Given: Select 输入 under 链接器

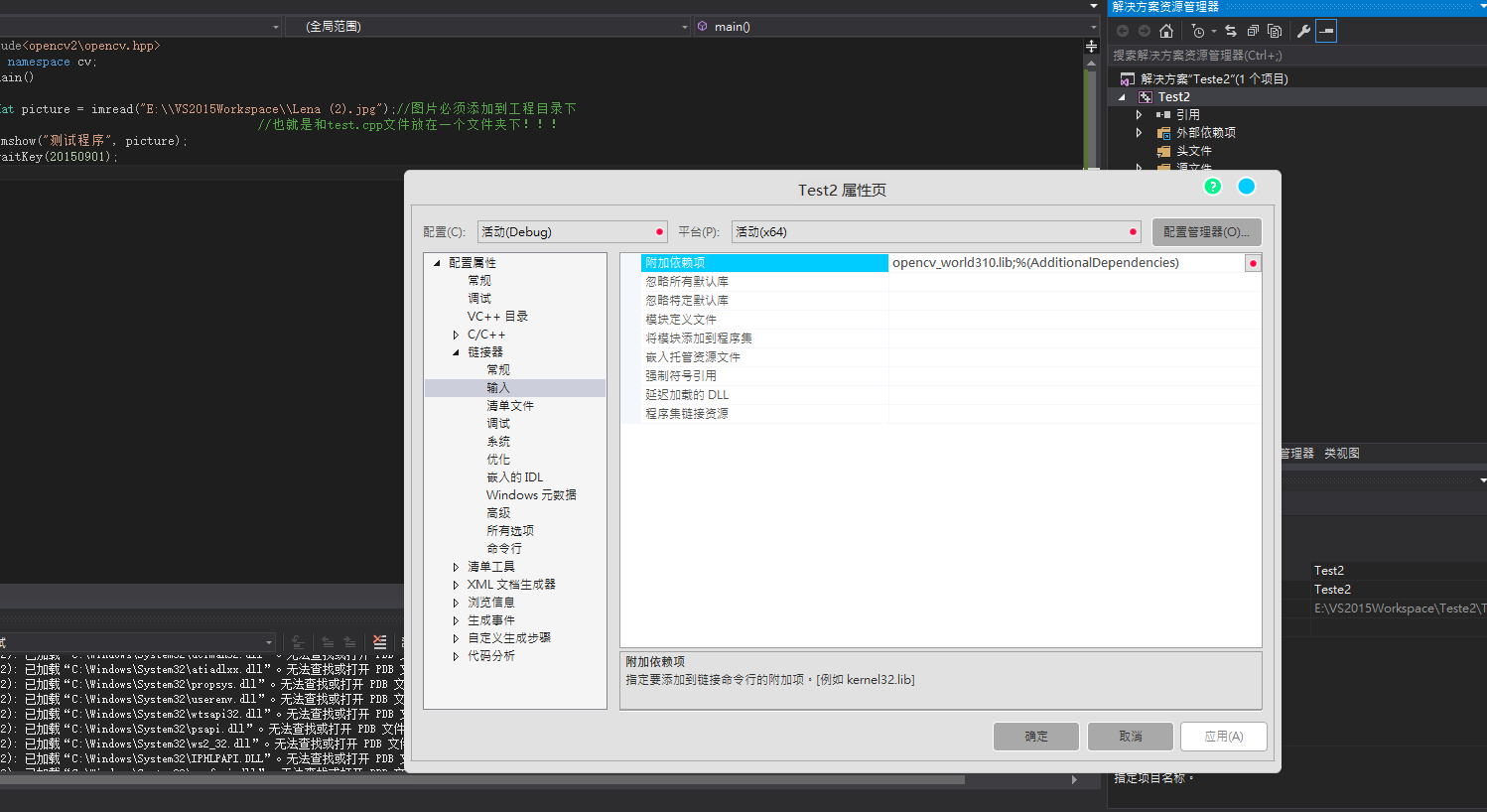Looking at the screenshot, I should click(x=497, y=388).
